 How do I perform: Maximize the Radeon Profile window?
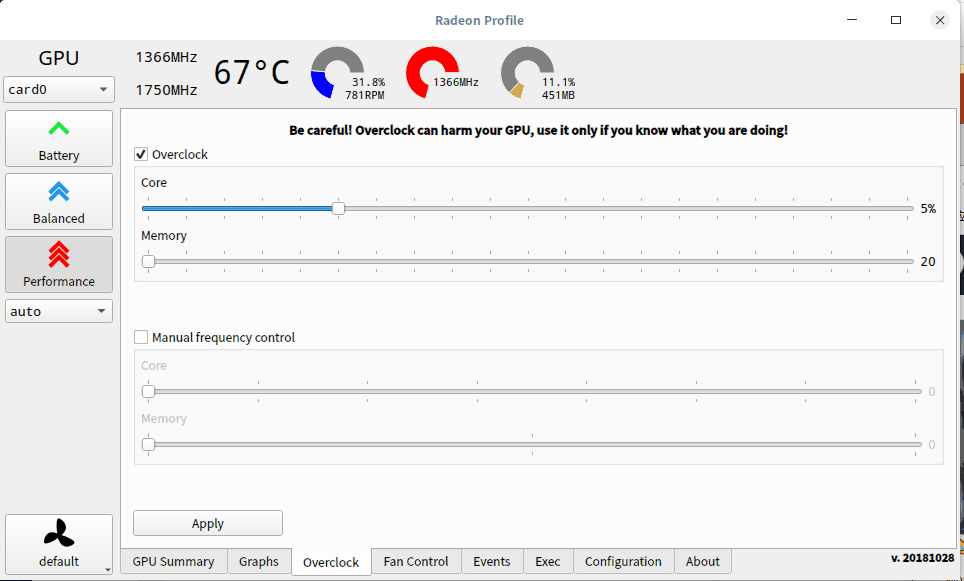896,20
